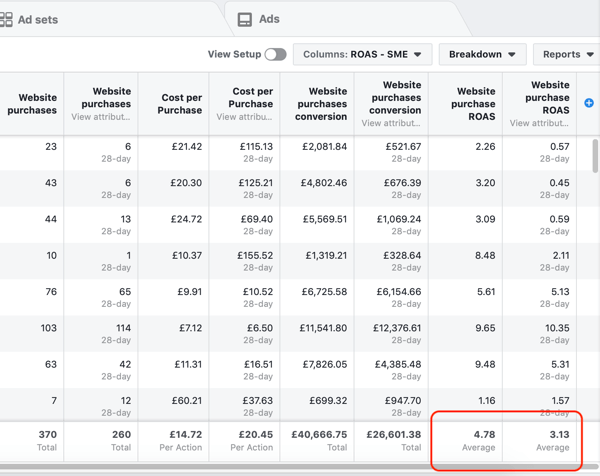Viewport: 600px width, 476px height.
Task: Open the Reports dropdown menu
Action: tap(566, 54)
